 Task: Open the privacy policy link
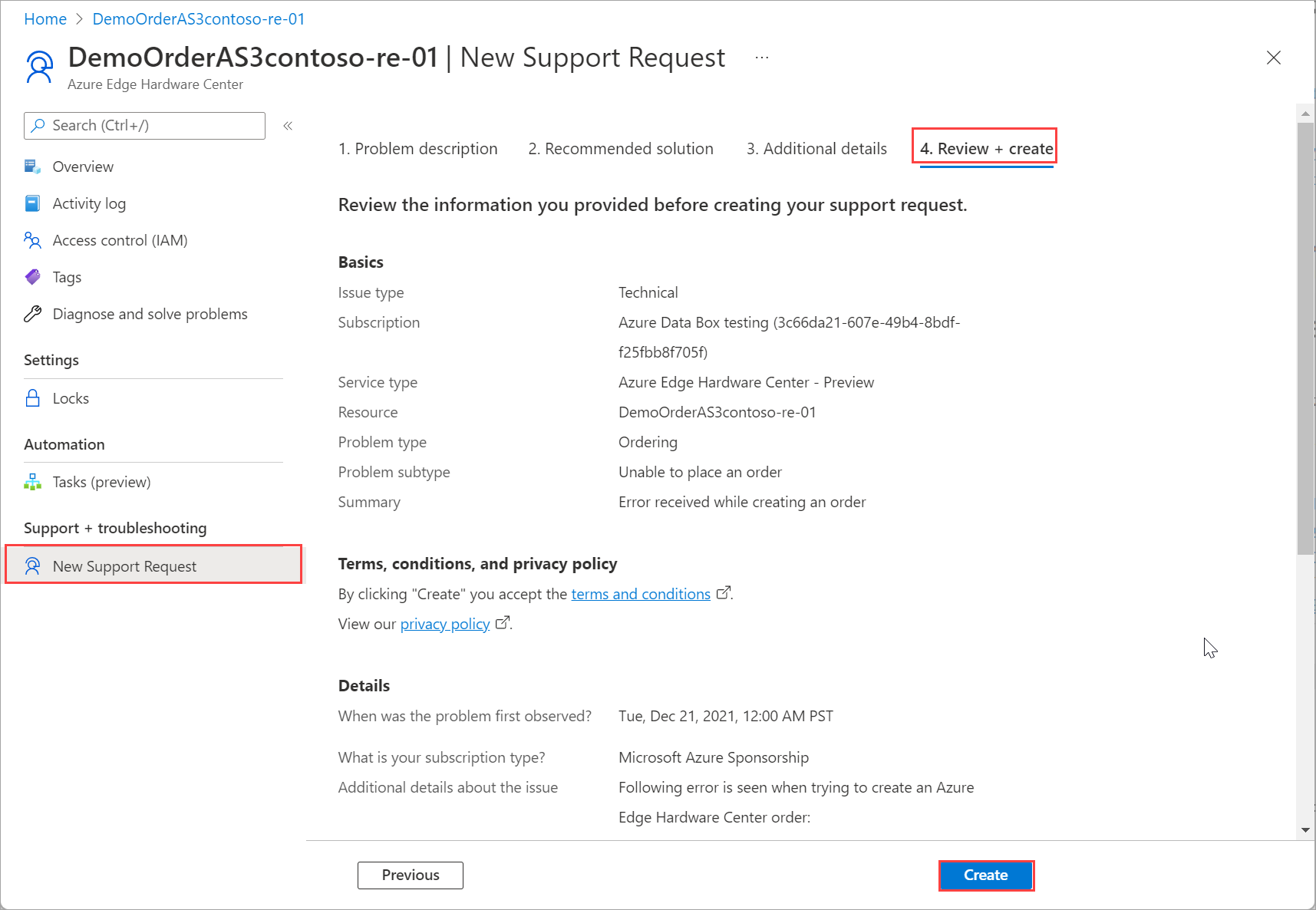point(445,624)
